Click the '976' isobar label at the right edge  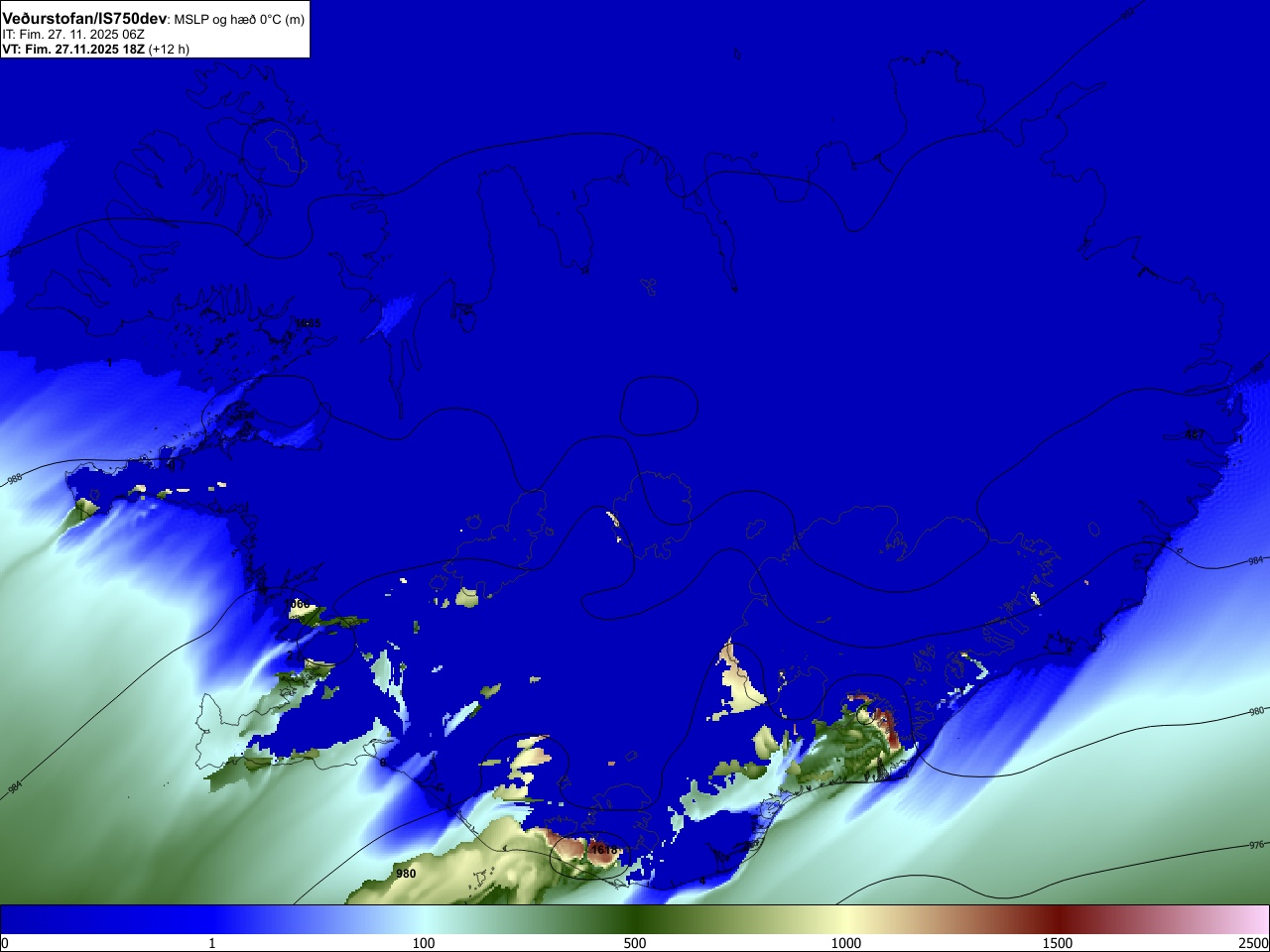pos(1256,845)
